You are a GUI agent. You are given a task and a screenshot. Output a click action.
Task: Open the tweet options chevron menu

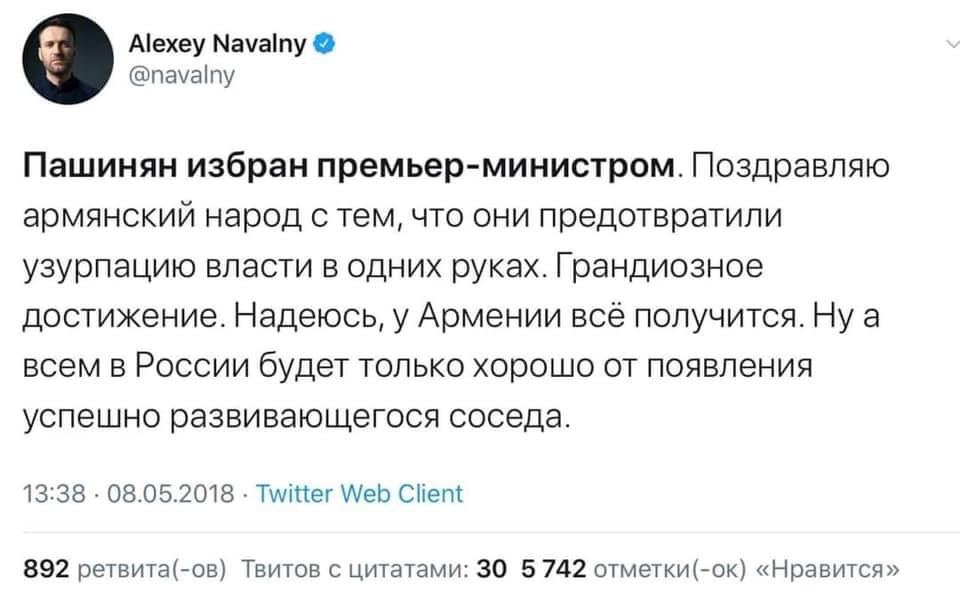(948, 43)
